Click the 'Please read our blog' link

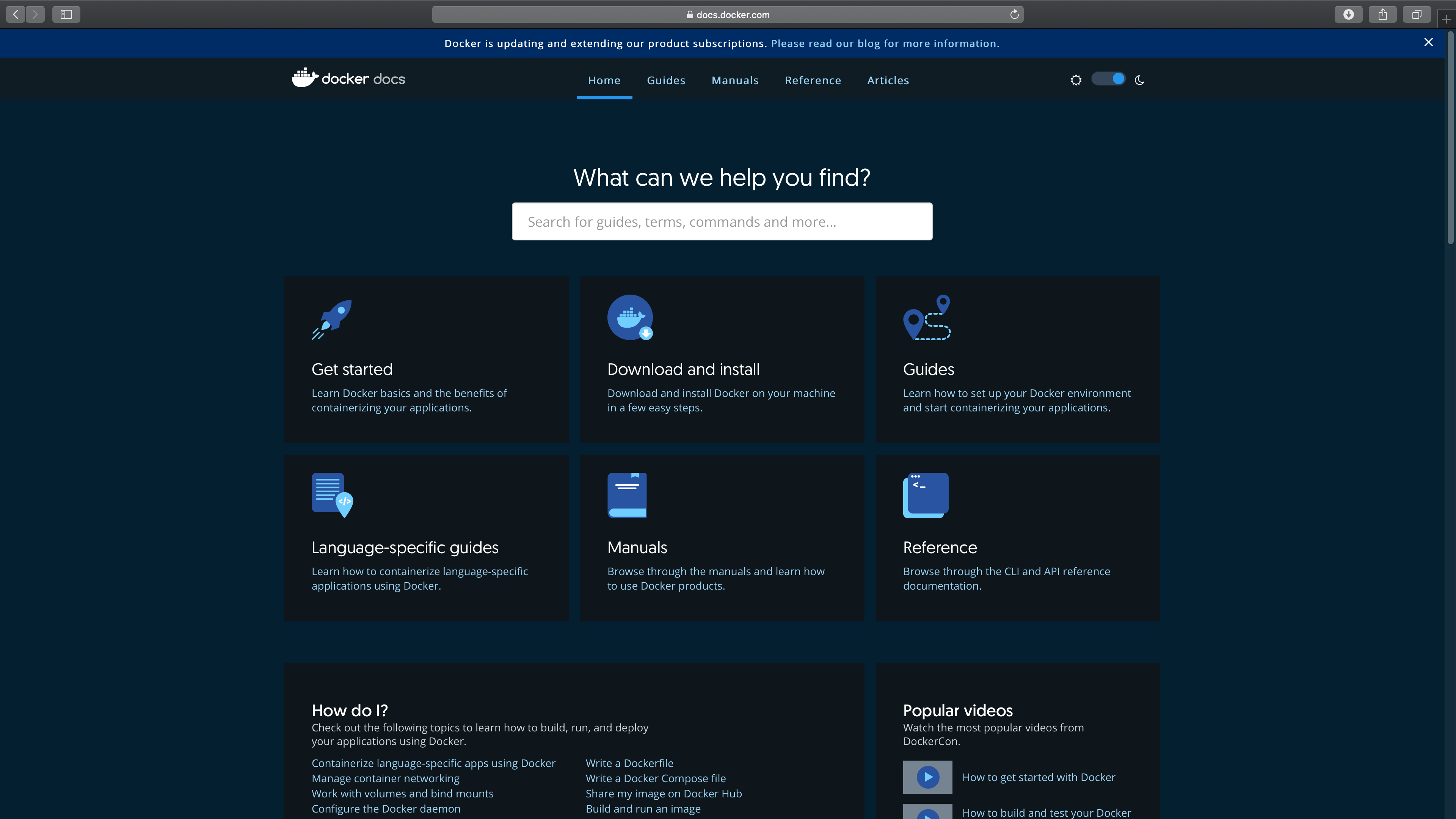[885, 44]
